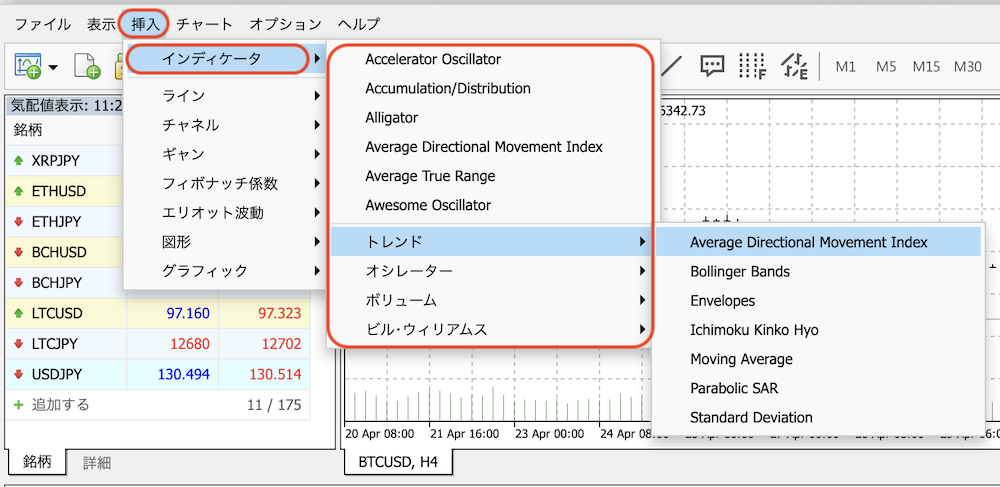Select the LTCJPY symbol row
This screenshot has width=1000, height=487.
click(x=158, y=344)
